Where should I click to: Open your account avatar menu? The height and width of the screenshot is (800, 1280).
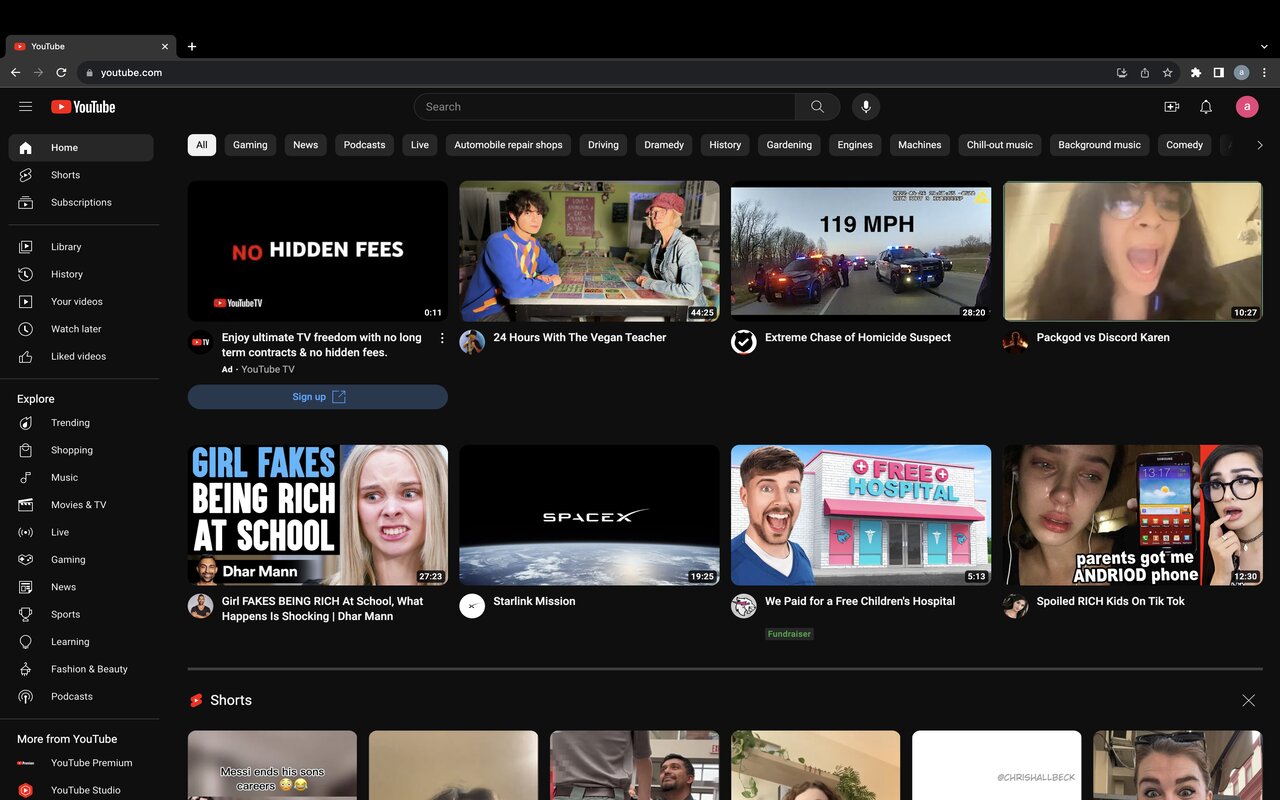(1247, 106)
